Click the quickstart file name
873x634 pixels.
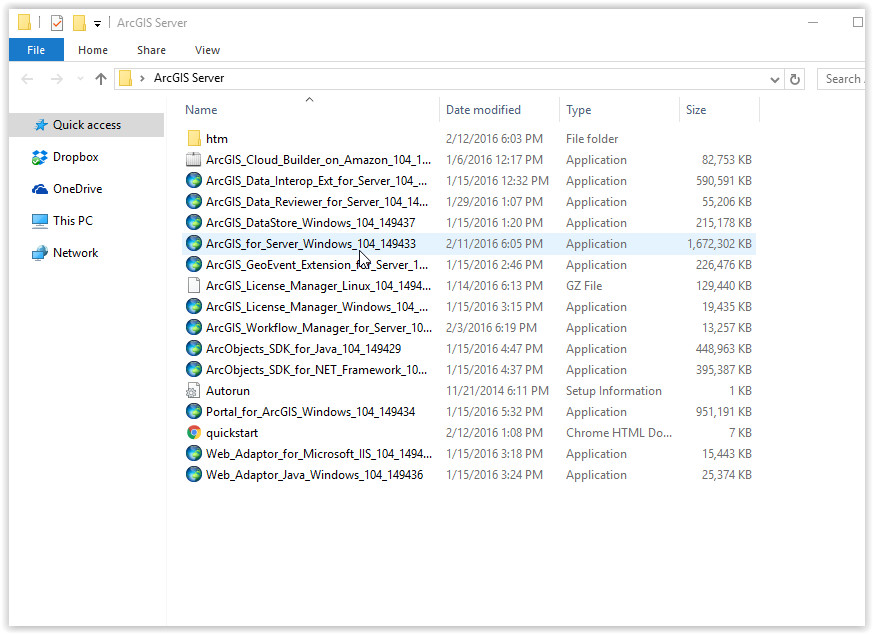pos(232,433)
